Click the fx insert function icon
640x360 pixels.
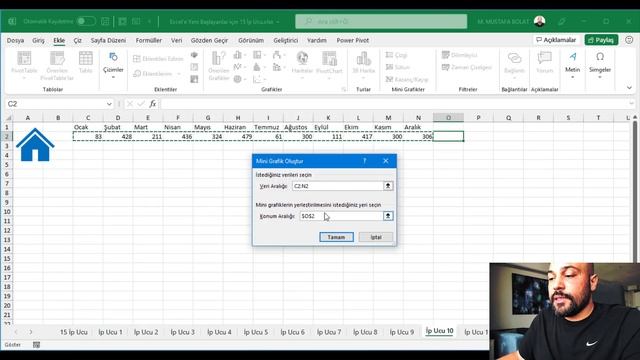(x=153, y=104)
